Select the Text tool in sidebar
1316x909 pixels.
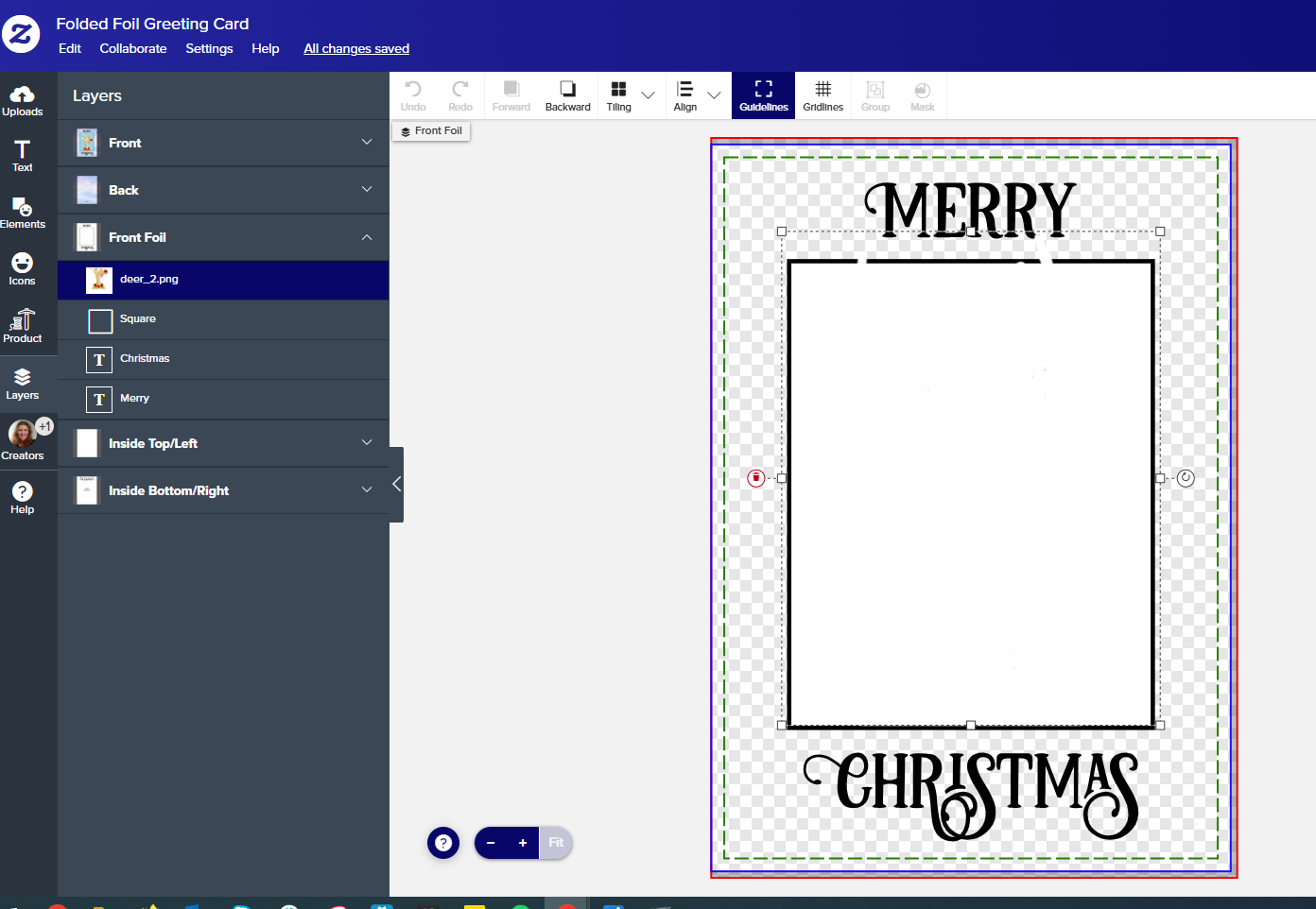23,156
